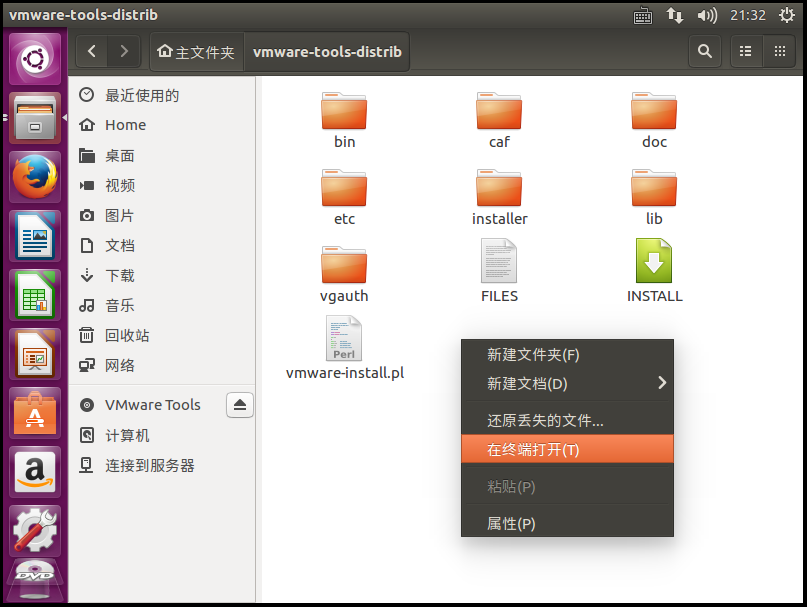Click 主文件夹 path bar button
807x607 pixels.
[x=197, y=51]
